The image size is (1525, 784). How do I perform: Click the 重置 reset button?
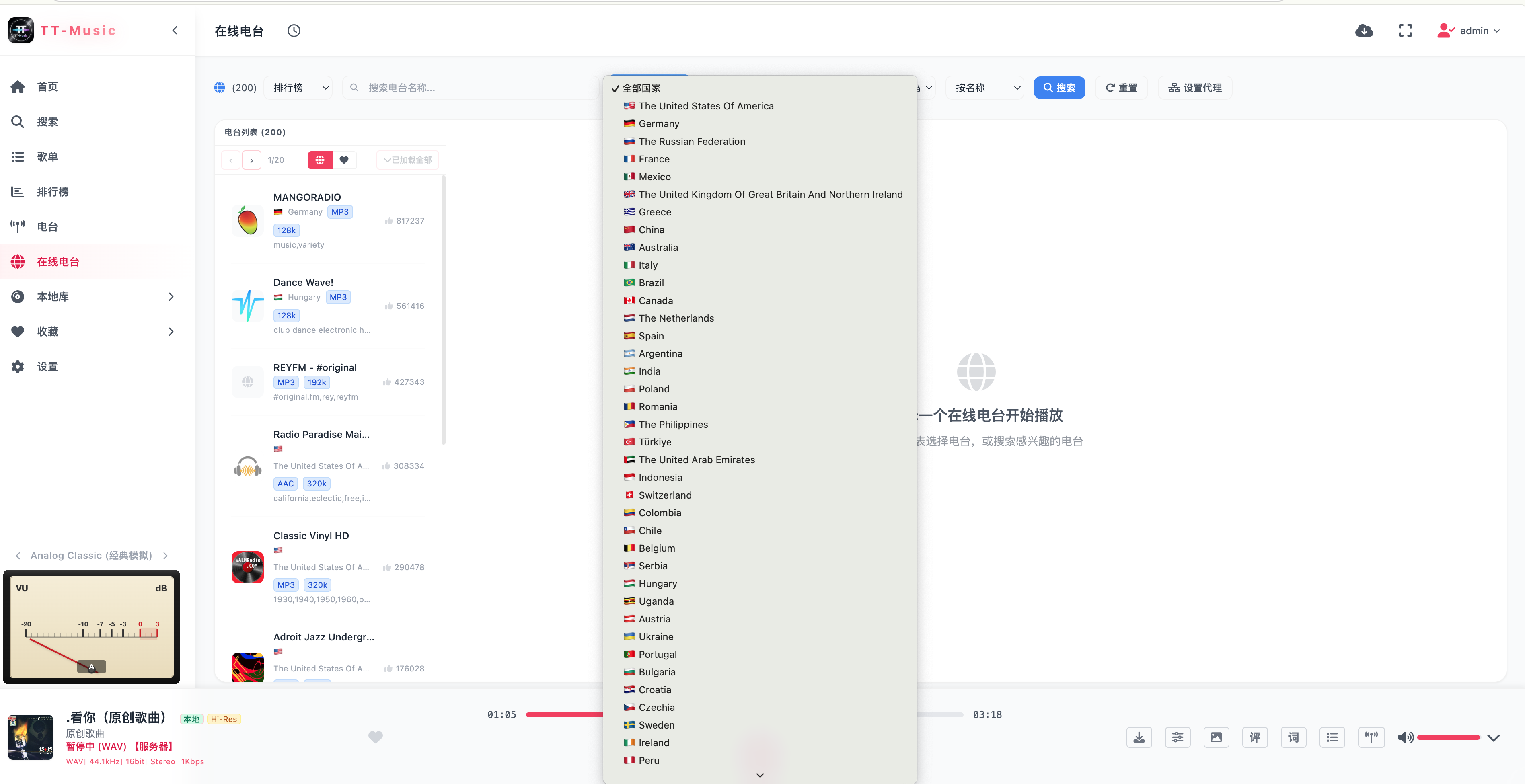coord(1121,88)
